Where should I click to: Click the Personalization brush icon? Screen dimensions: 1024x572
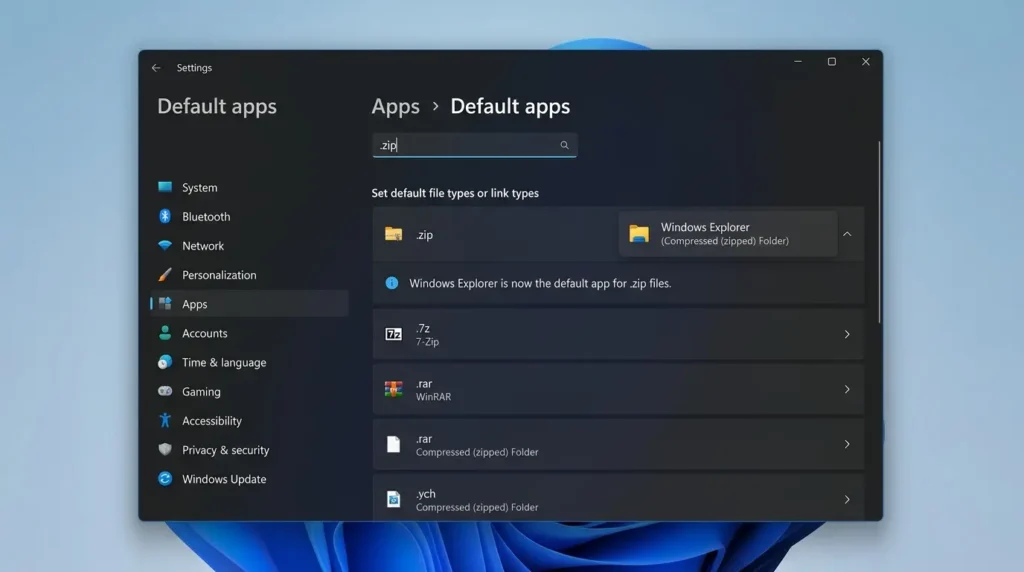pos(165,275)
